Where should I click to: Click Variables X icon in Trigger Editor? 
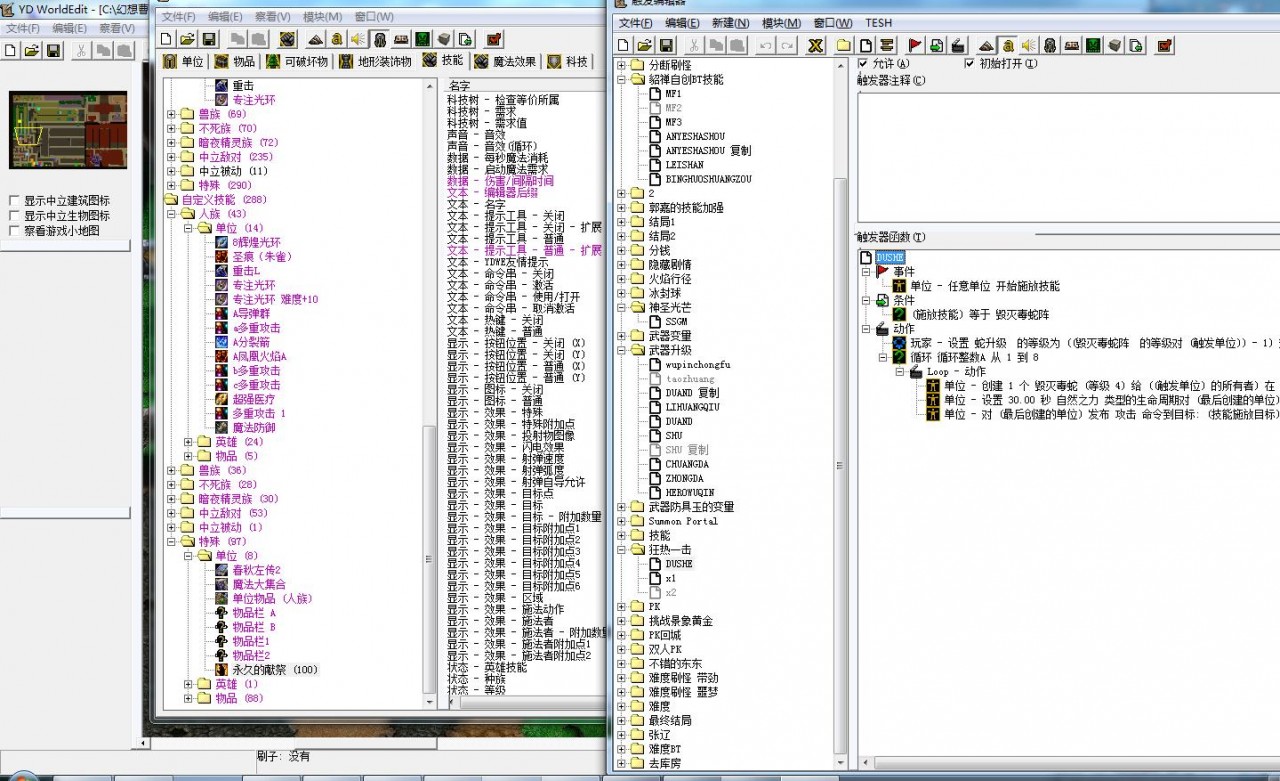tap(816, 45)
